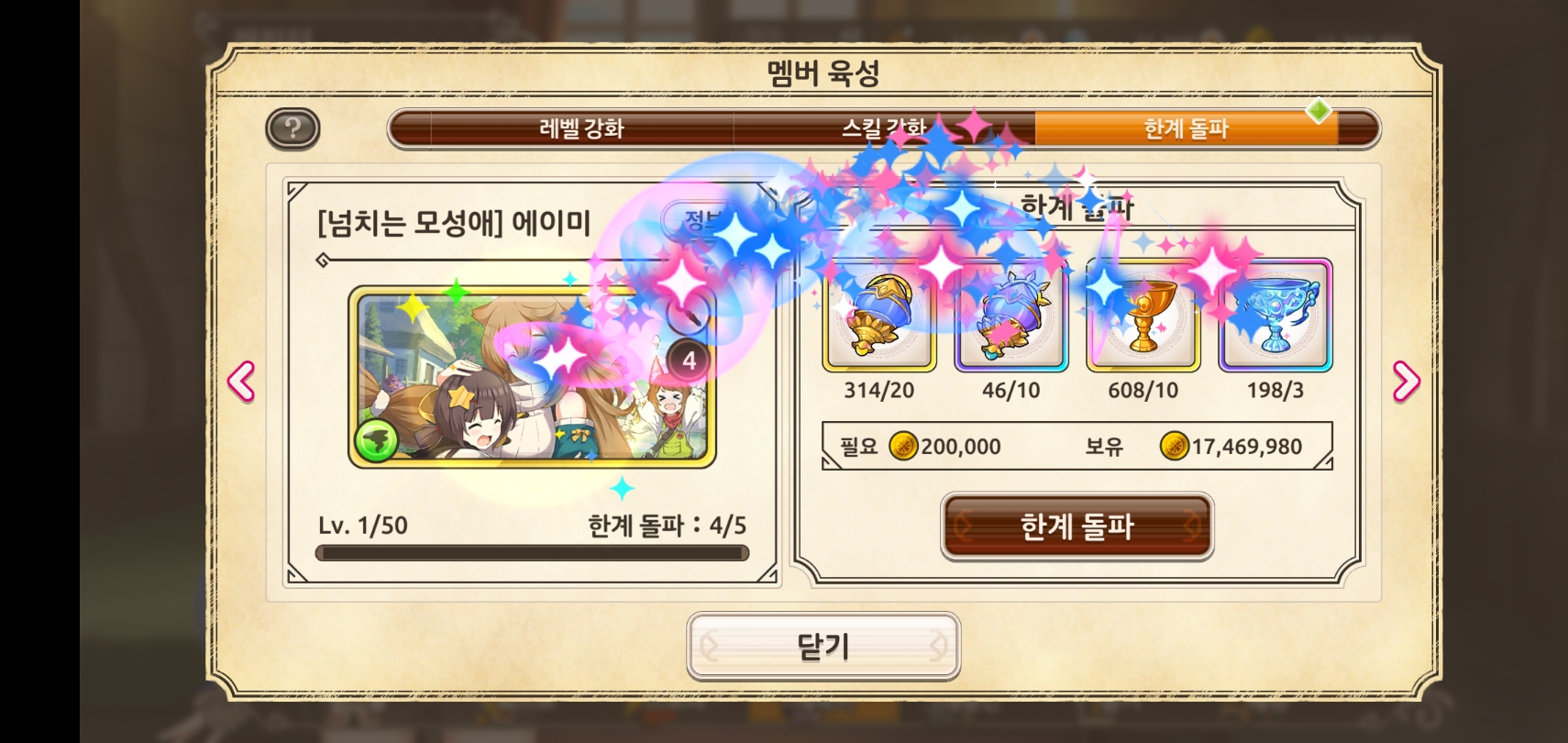
Task: Select the golden chalice material 608/10
Action: (1143, 316)
